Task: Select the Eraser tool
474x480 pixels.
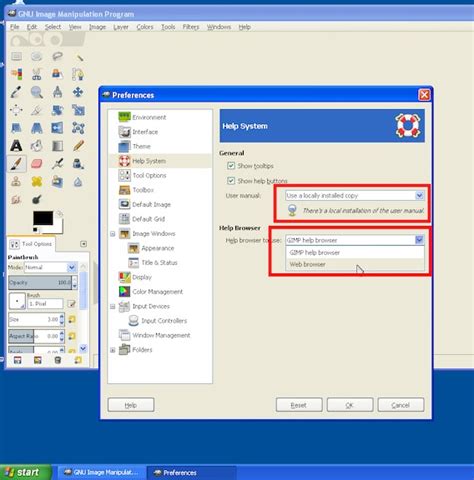Action: (37, 164)
